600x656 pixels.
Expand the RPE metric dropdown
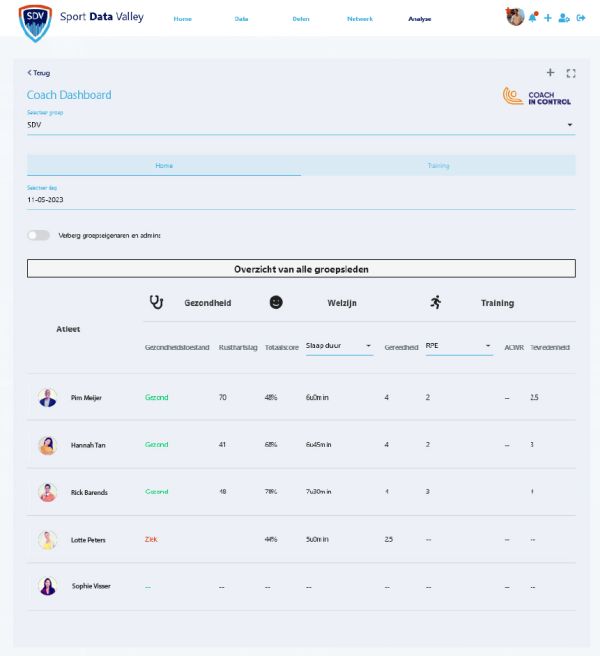[x=459, y=346]
